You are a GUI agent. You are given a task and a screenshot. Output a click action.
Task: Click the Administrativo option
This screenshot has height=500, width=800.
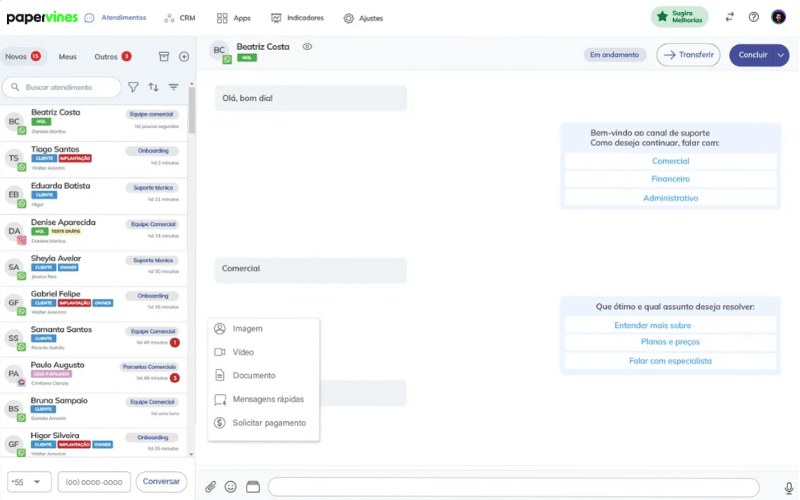pos(670,198)
